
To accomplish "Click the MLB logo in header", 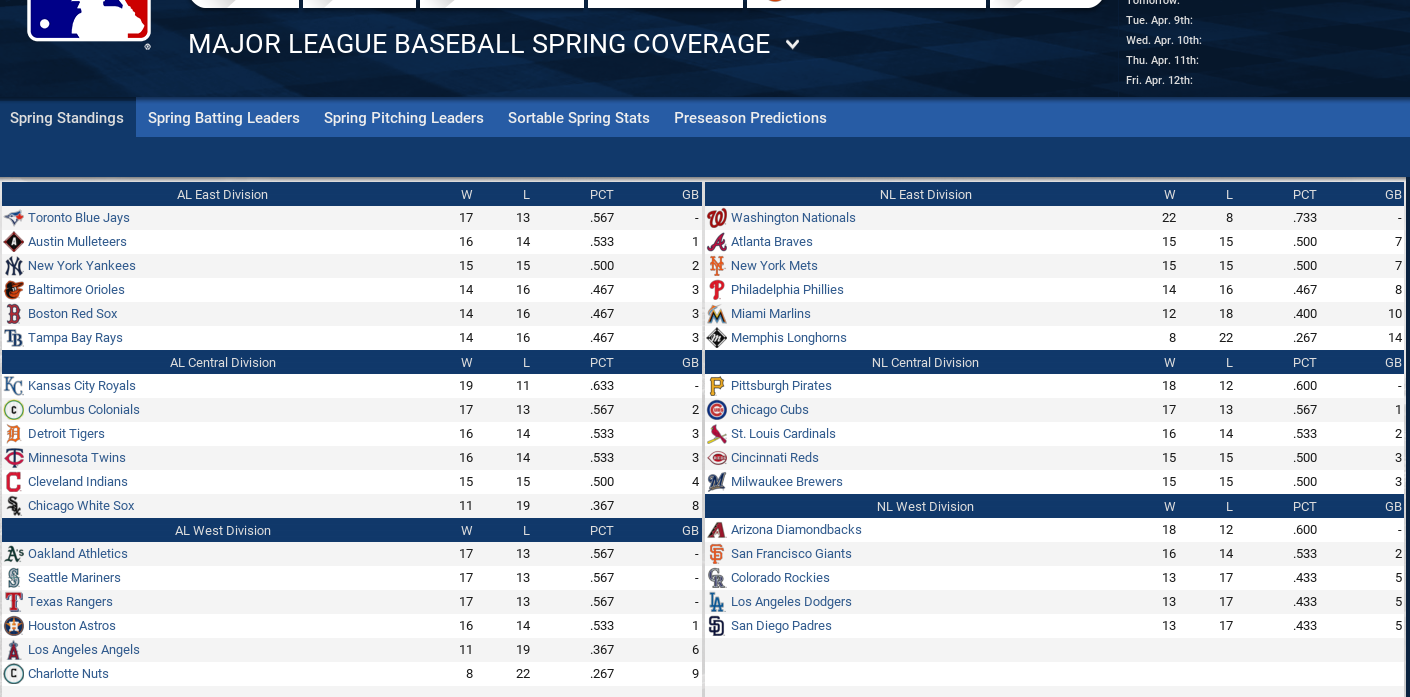I will (x=88, y=20).
